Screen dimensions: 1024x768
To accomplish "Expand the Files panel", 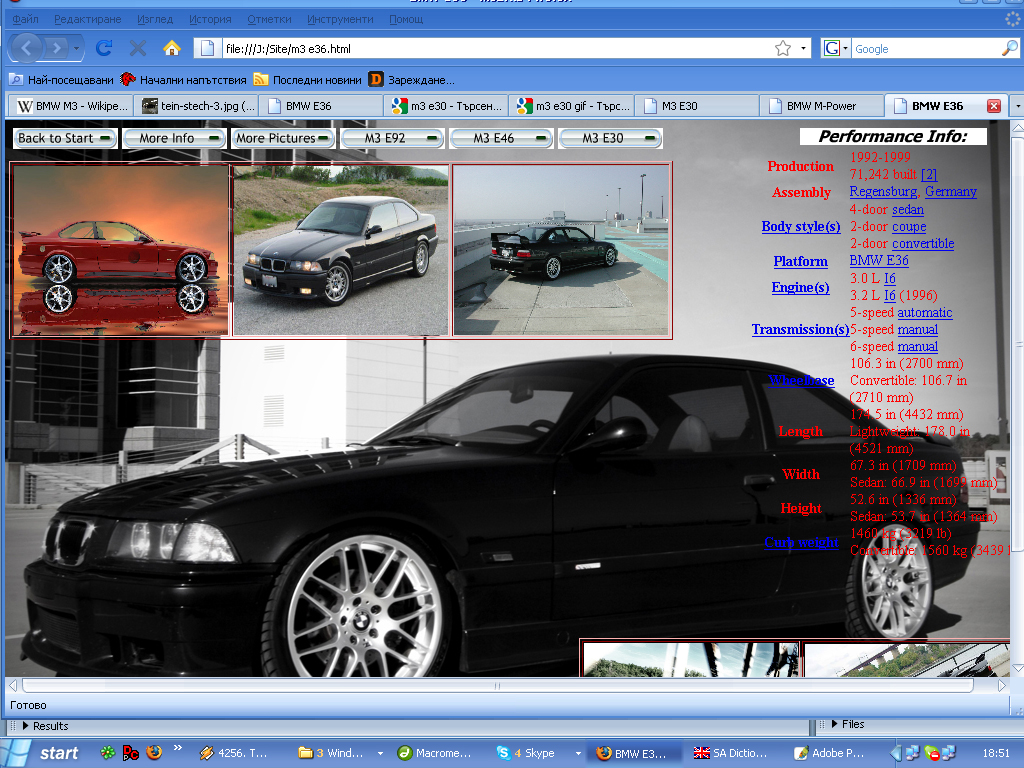I will [847, 724].
